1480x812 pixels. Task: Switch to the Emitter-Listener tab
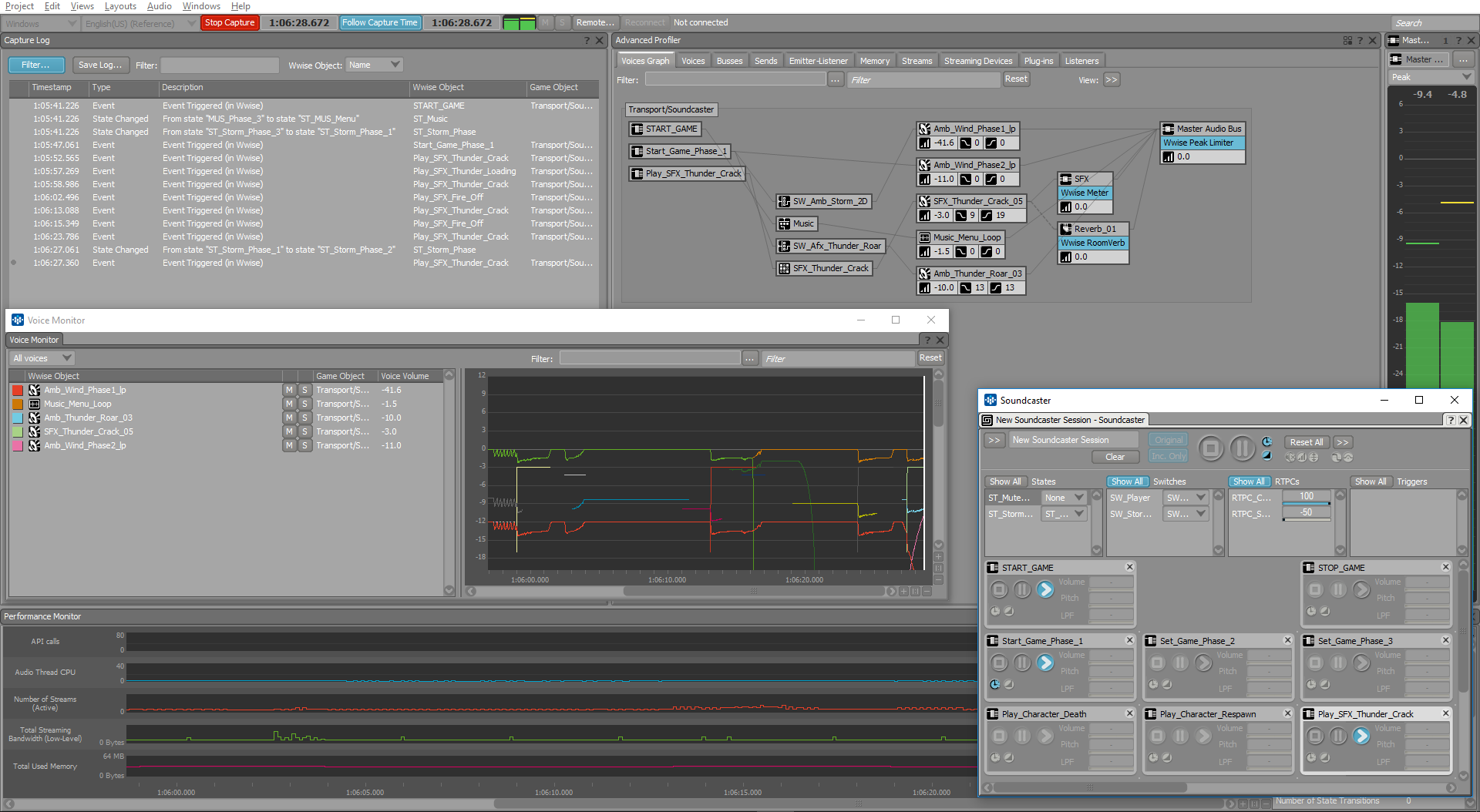[818, 61]
